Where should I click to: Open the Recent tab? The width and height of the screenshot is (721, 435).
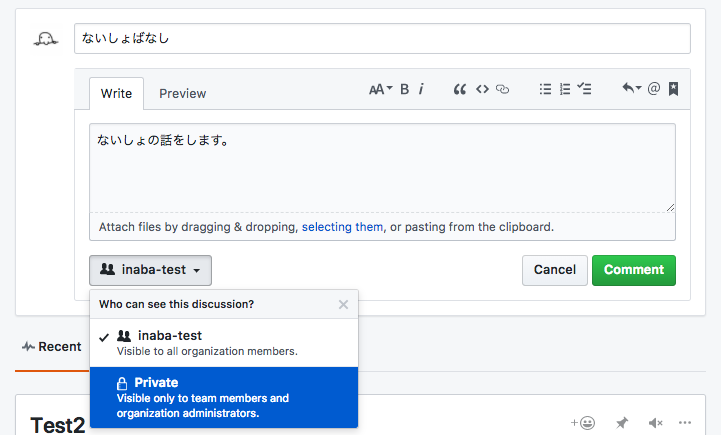click(x=52, y=347)
